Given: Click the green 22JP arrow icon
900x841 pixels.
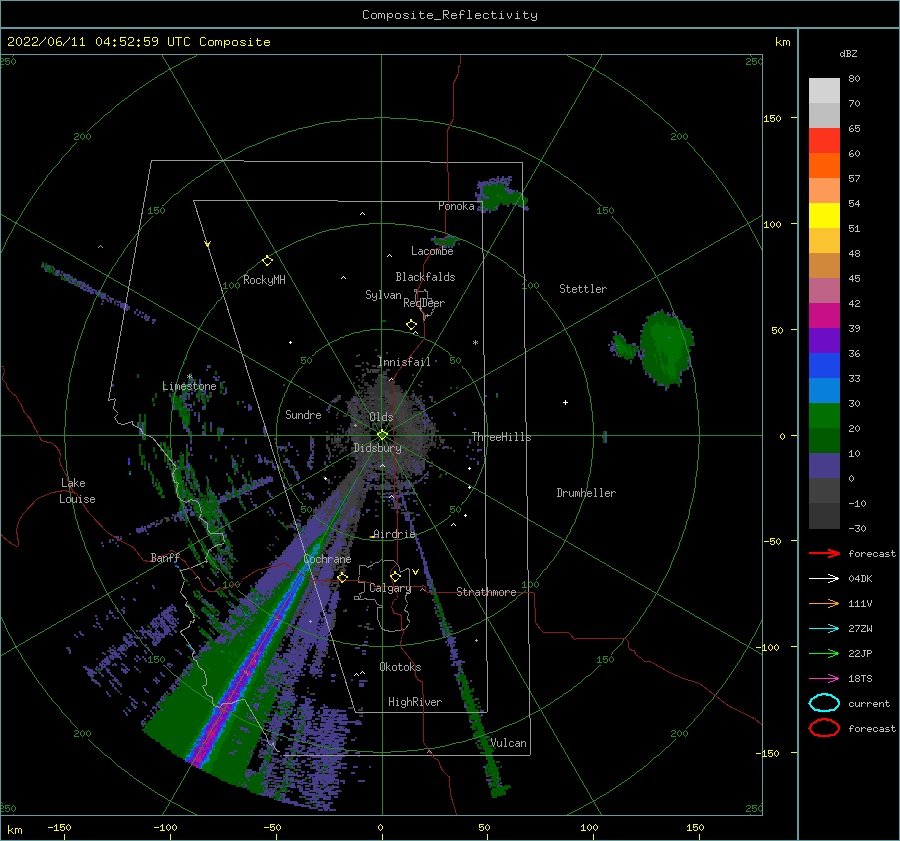Looking at the screenshot, I should pyautogui.click(x=824, y=653).
